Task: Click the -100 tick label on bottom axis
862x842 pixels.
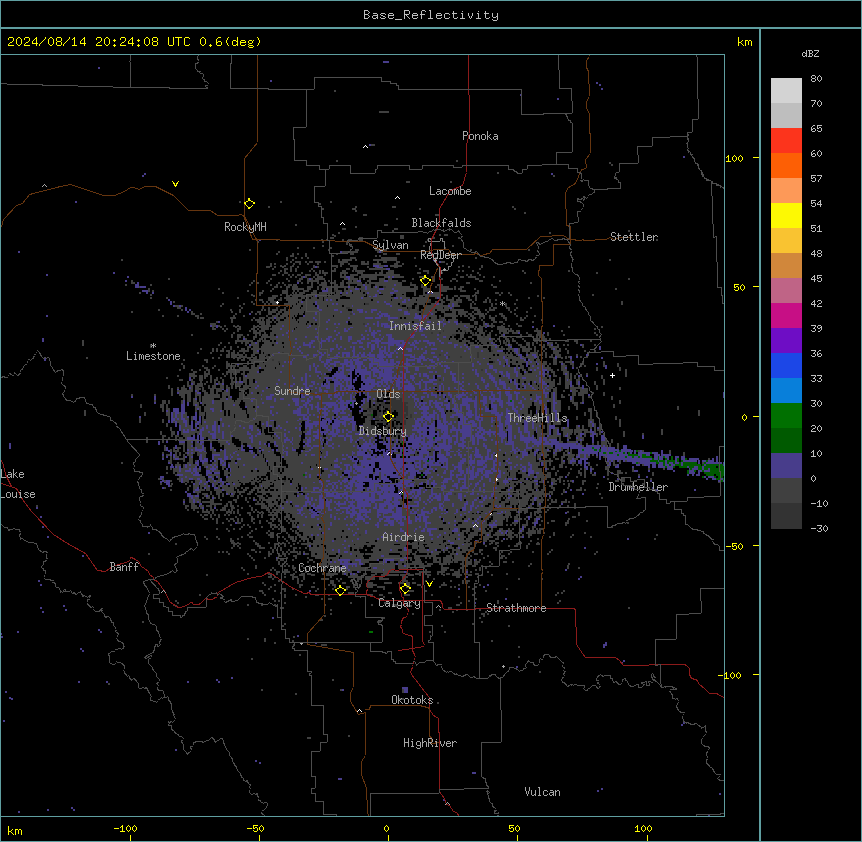Action: (125, 828)
